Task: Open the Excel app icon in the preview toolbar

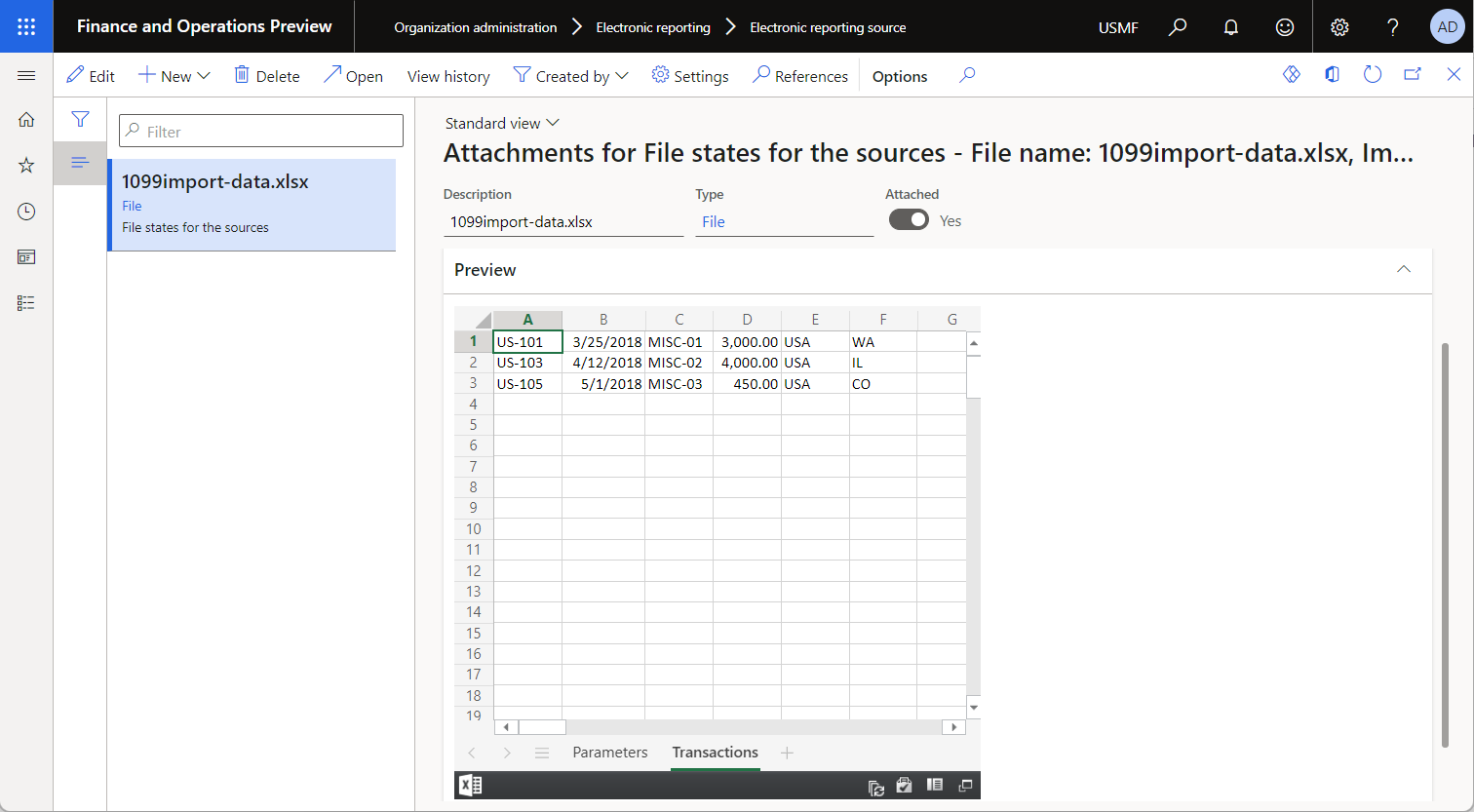Action: [x=470, y=785]
